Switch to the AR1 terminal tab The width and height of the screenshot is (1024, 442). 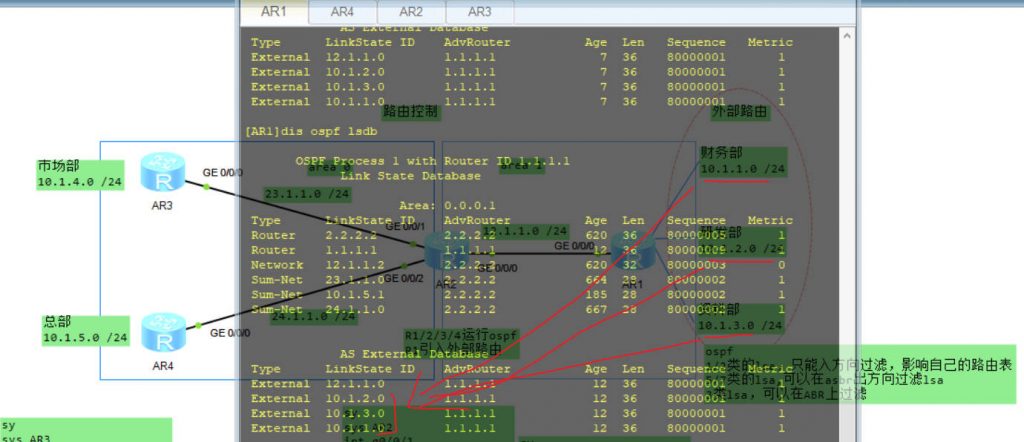(x=274, y=12)
